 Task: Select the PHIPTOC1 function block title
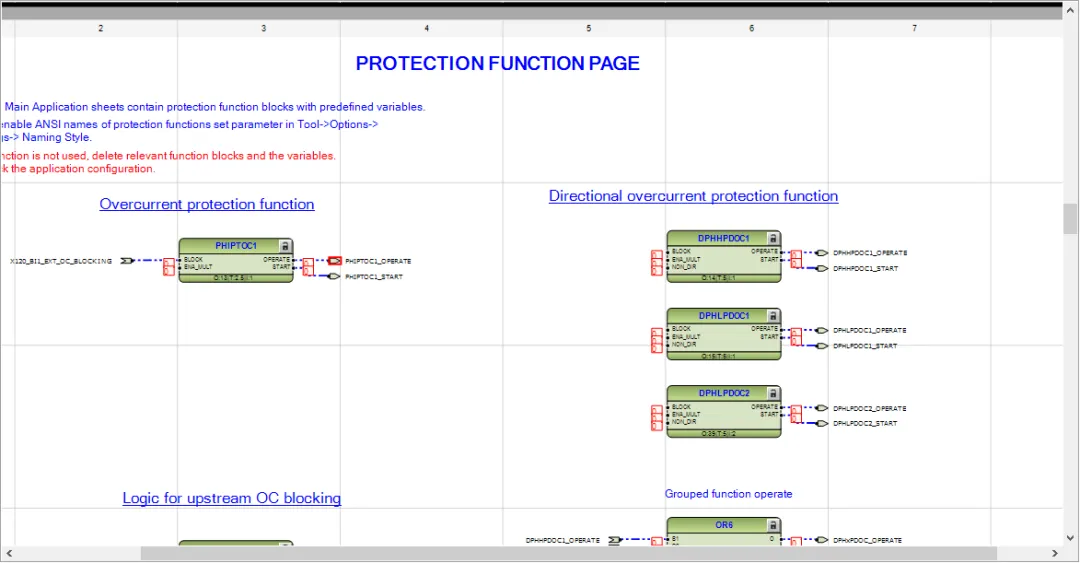point(236,246)
